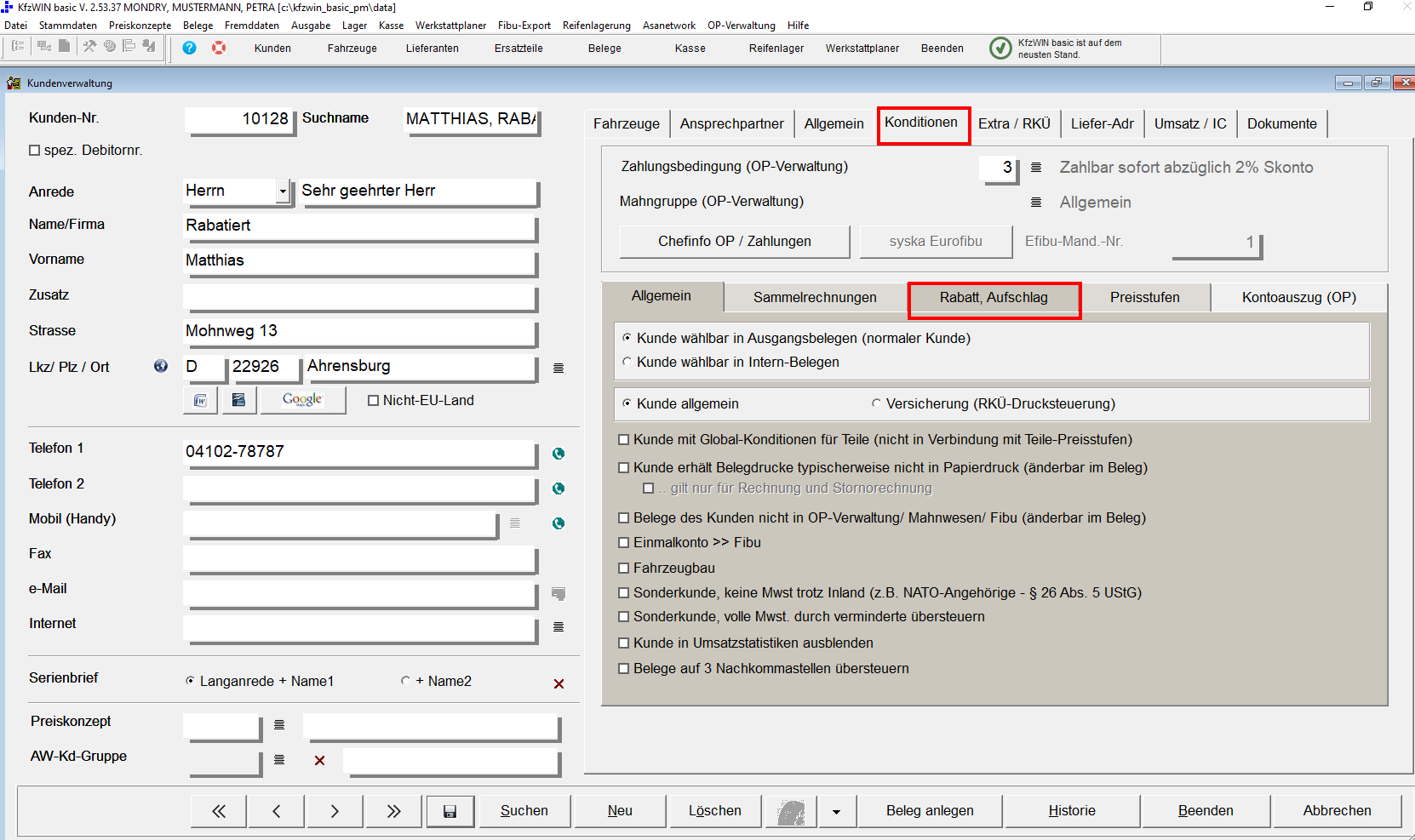Dial Telefon 1 using its phone icon
The image size is (1415, 840).
[559, 454]
